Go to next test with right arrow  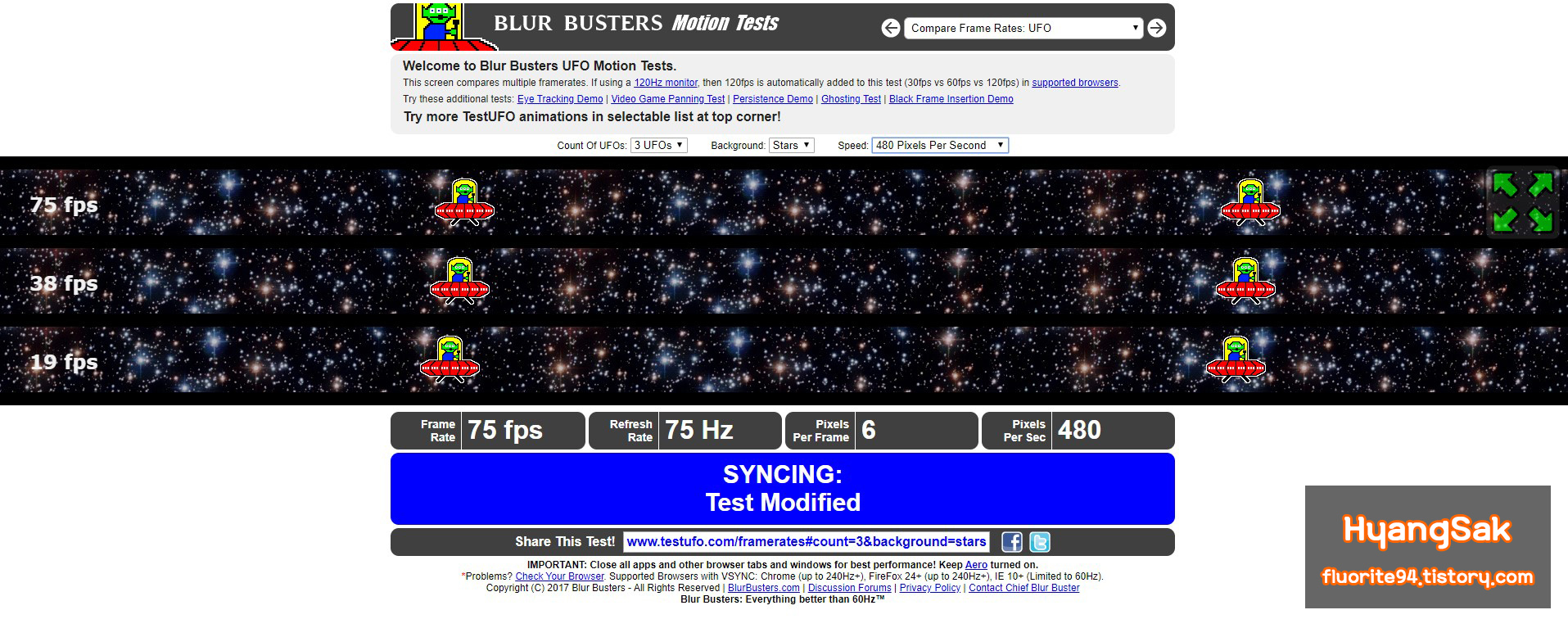1156,28
